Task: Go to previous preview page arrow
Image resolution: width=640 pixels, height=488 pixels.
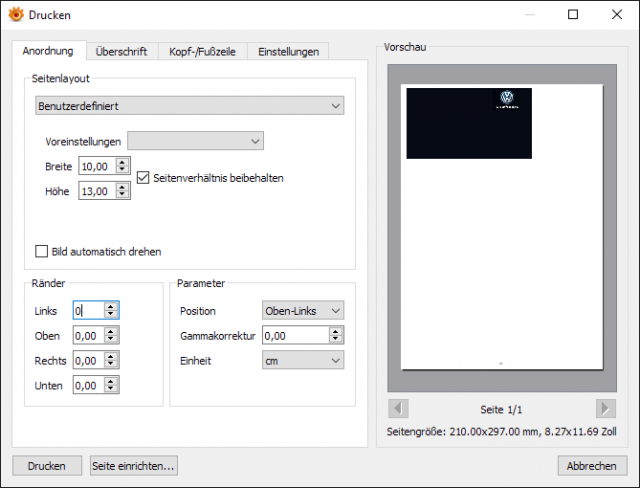Action: pyautogui.click(x=398, y=408)
